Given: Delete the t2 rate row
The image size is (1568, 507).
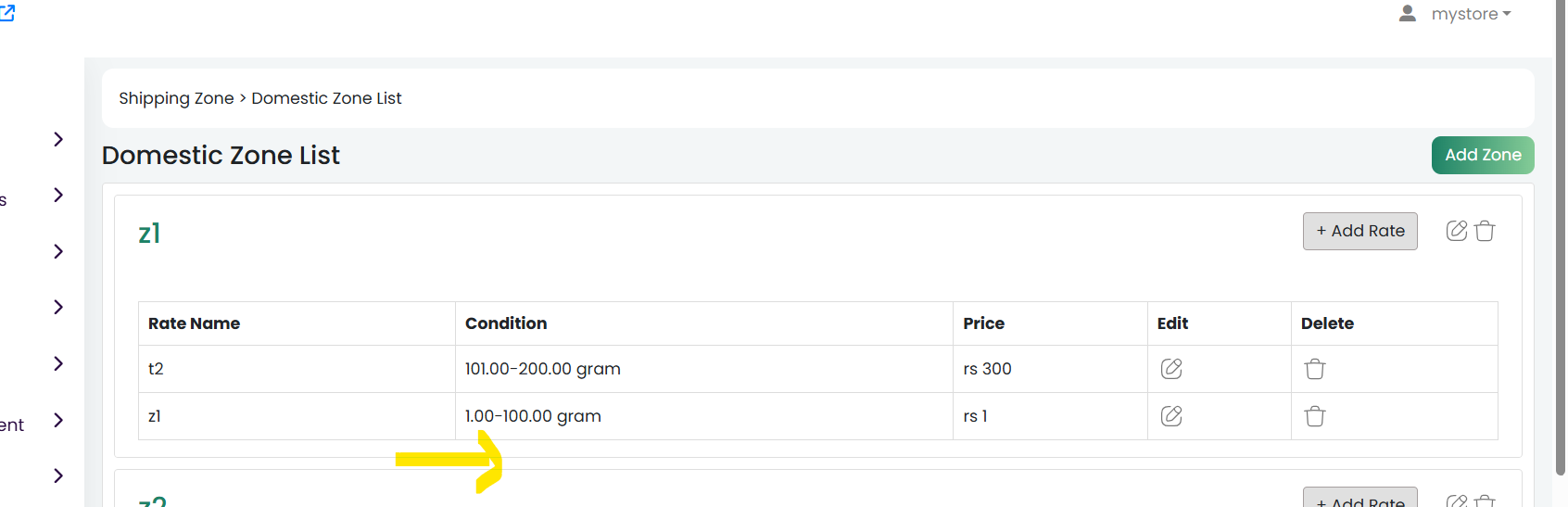Looking at the screenshot, I should tap(1315, 369).
